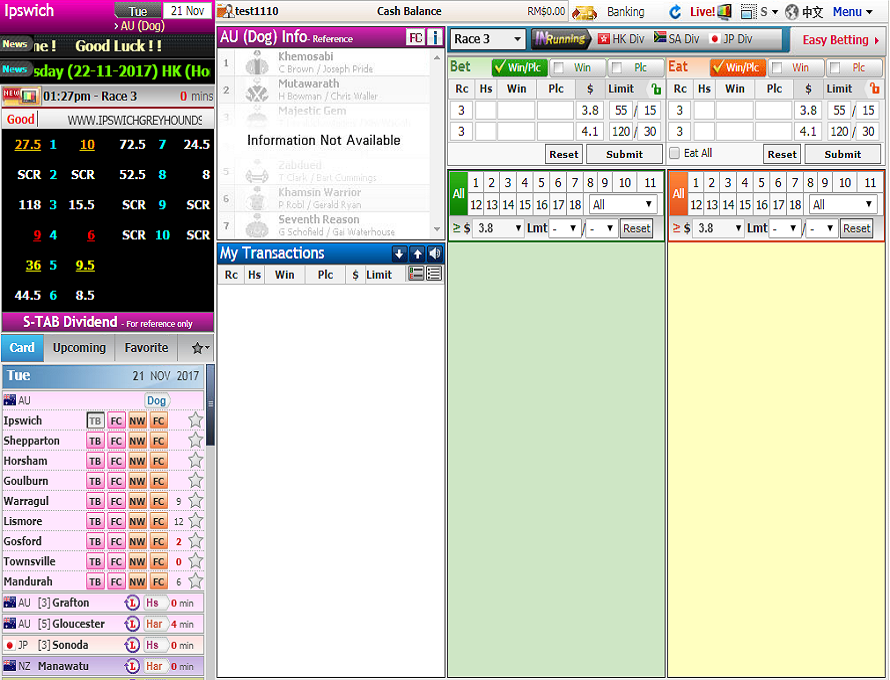The image size is (890, 680).
Task: Click the TB icon for Shepparton
Action: (95, 441)
